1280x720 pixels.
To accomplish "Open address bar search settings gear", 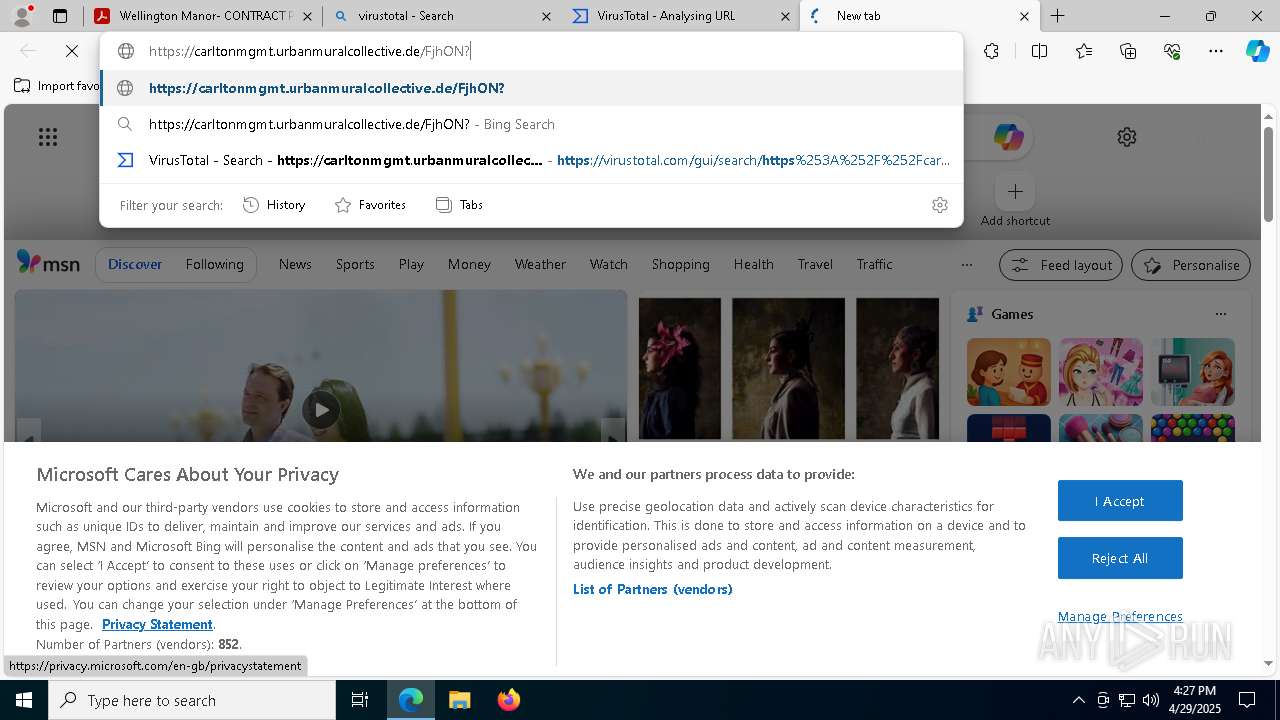I will point(940,205).
